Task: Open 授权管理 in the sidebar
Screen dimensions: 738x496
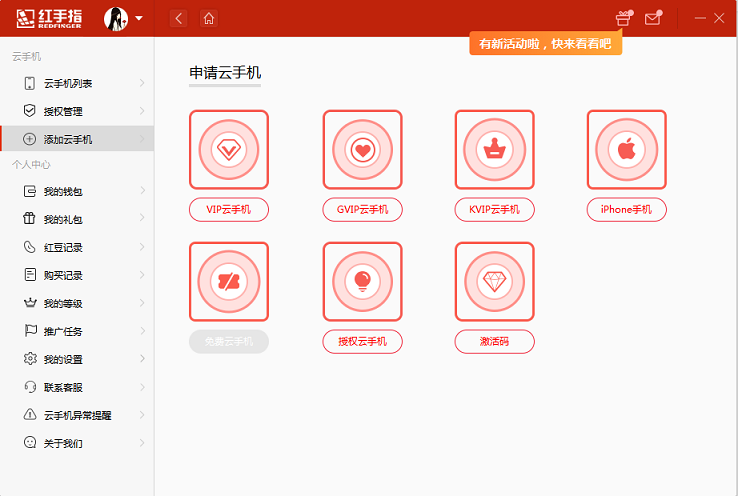Action: click(77, 111)
